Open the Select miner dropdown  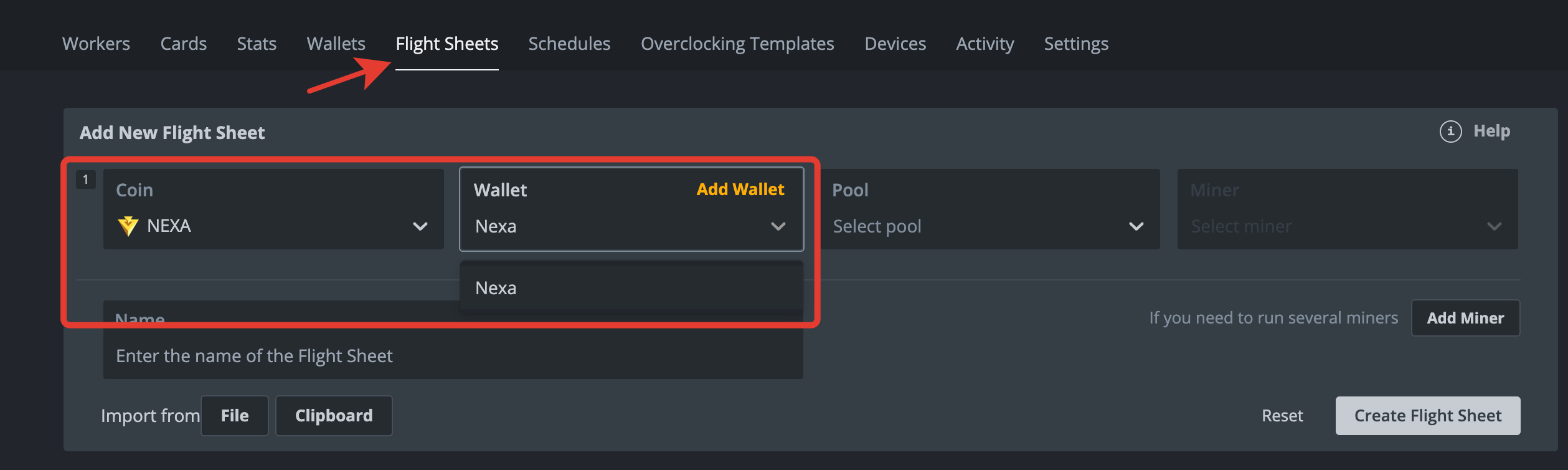[x=1495, y=226]
